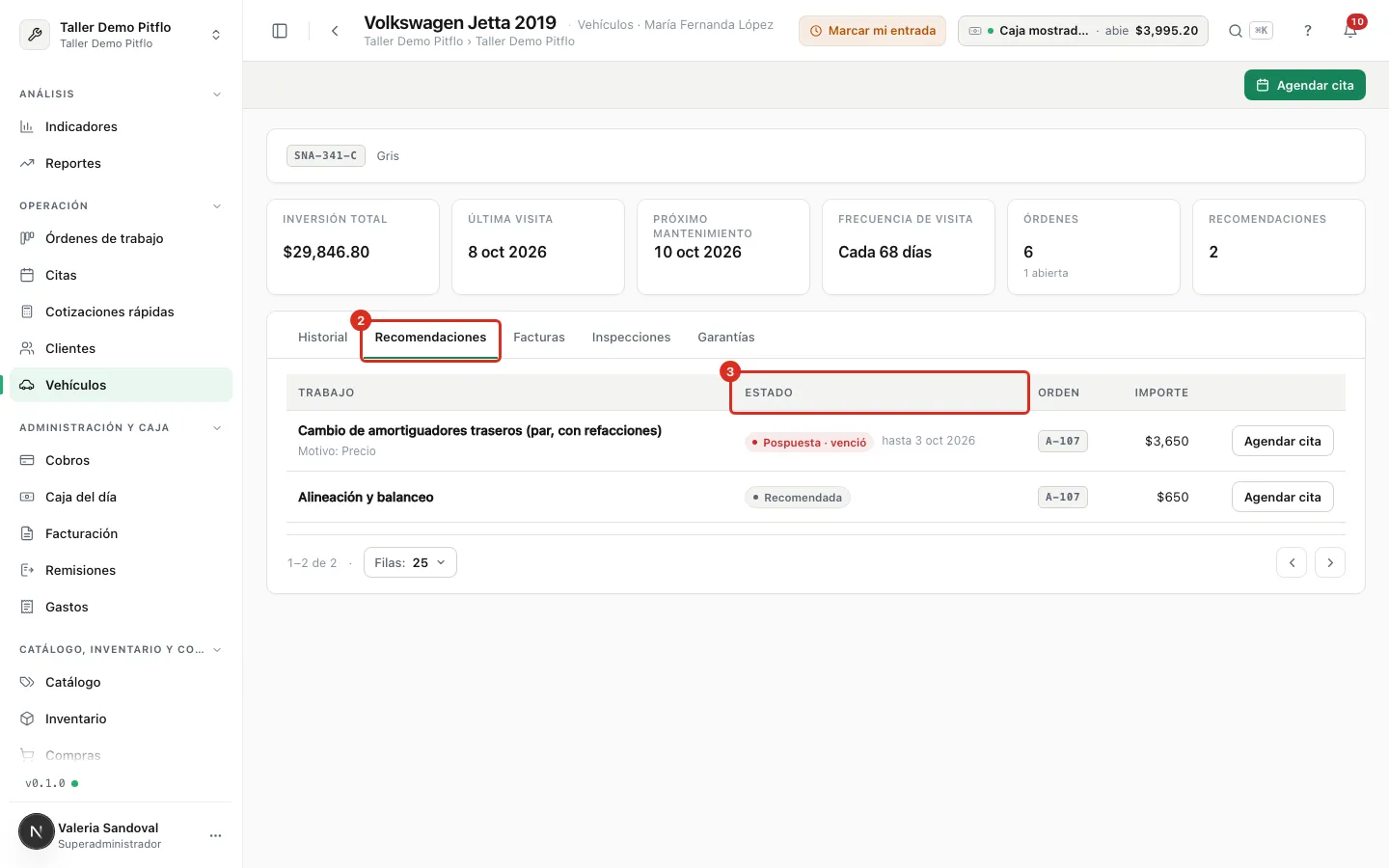Screen dimensions: 1389x868
Task: Select the Vehículos sidebar item
Action: 121,385
